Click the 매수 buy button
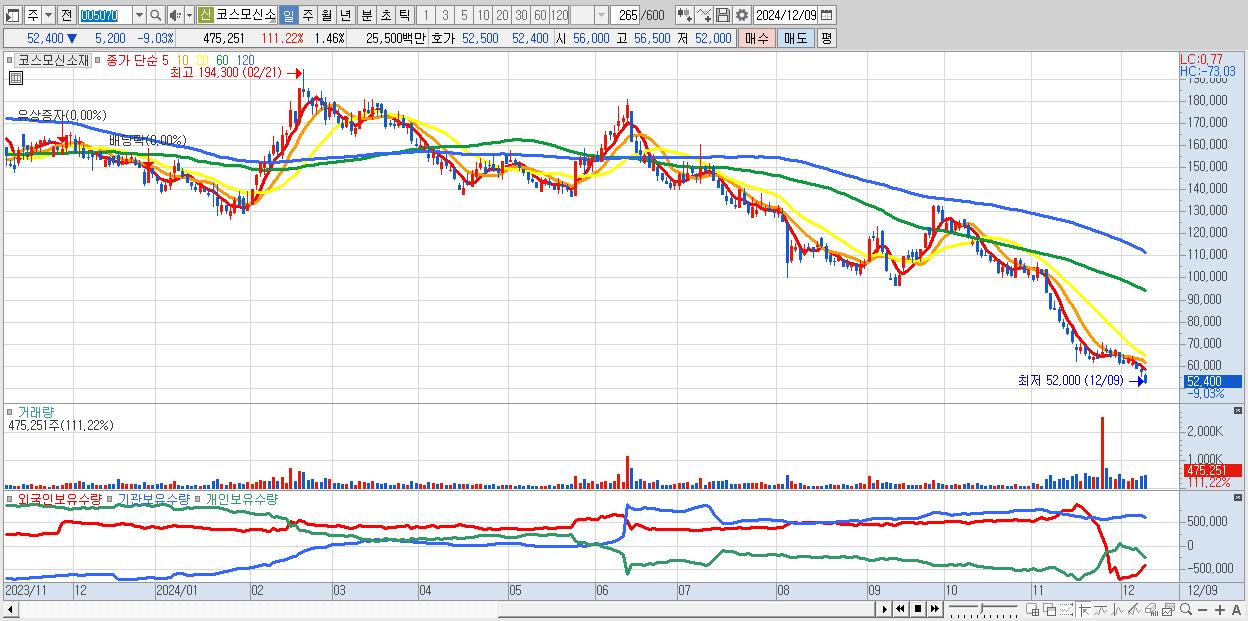The image size is (1248, 621). tap(757, 38)
